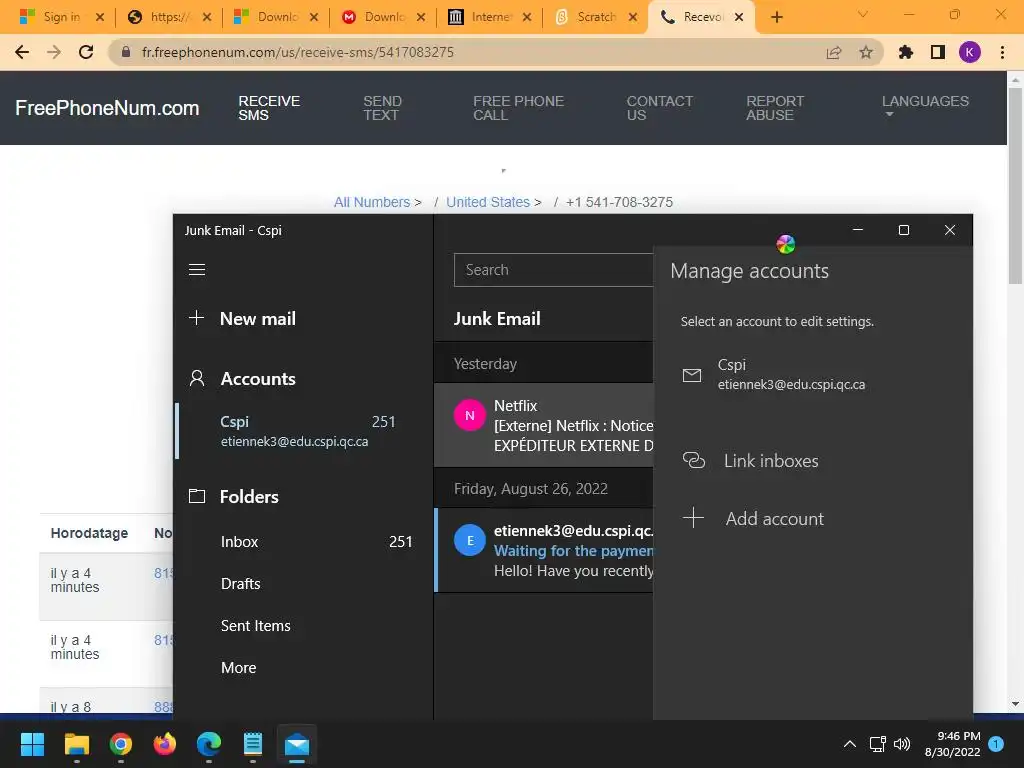
Task: Click the Netflix sender avatar
Action: 470,415
